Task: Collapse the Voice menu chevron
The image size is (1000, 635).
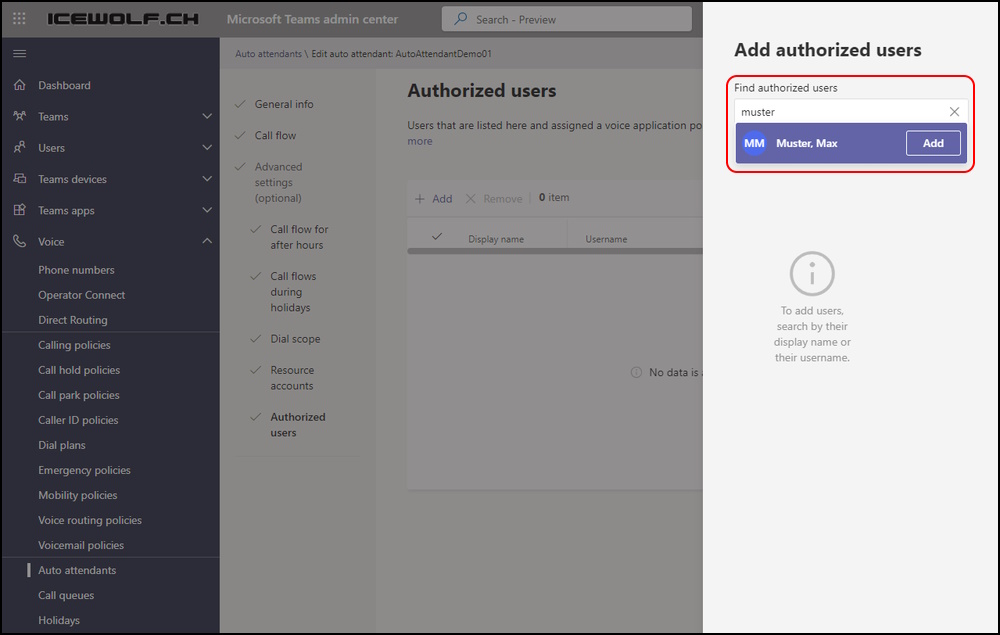Action: click(x=207, y=241)
